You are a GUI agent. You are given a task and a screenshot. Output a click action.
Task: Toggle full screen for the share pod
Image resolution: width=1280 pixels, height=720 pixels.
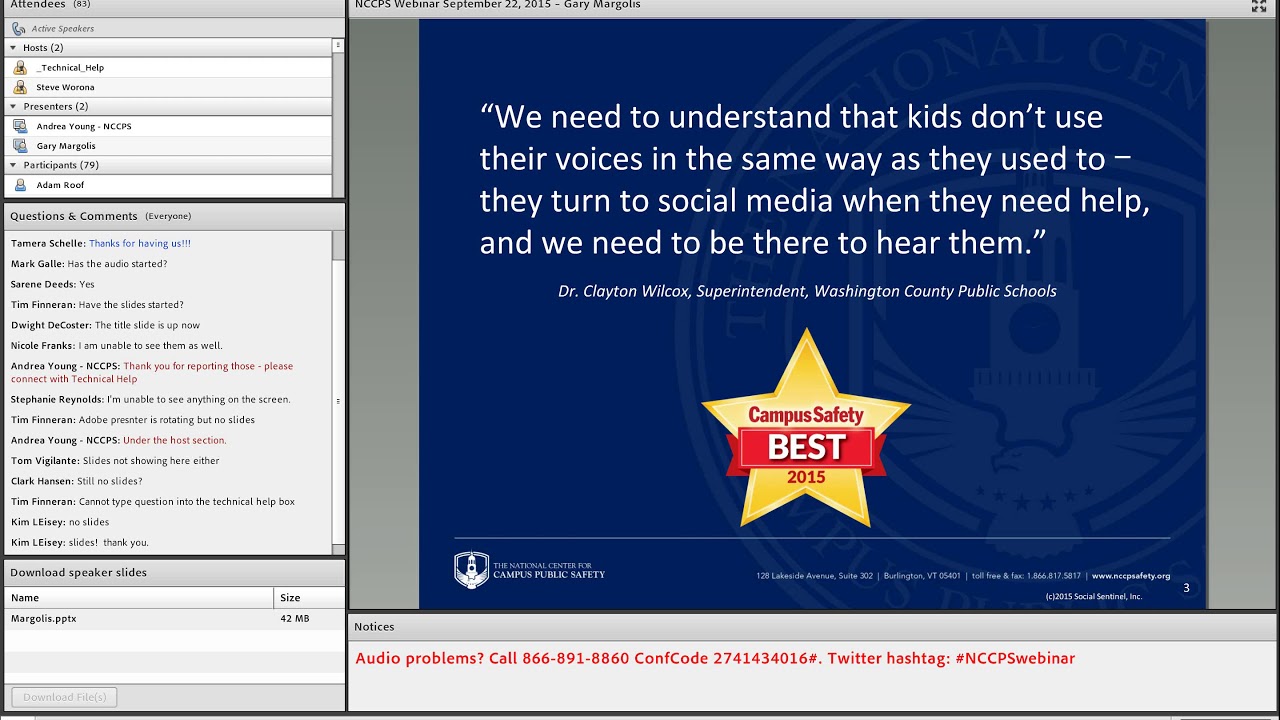point(1259,6)
